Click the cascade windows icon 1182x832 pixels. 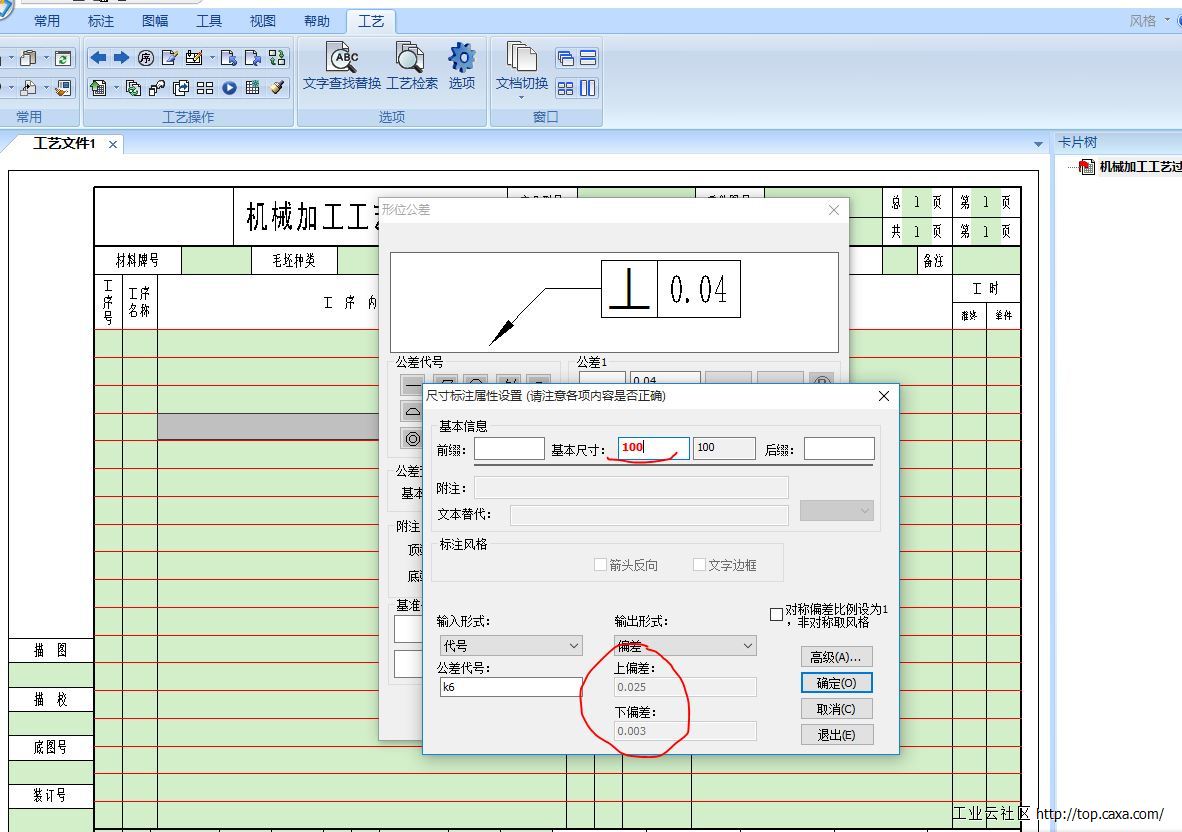tap(566, 58)
